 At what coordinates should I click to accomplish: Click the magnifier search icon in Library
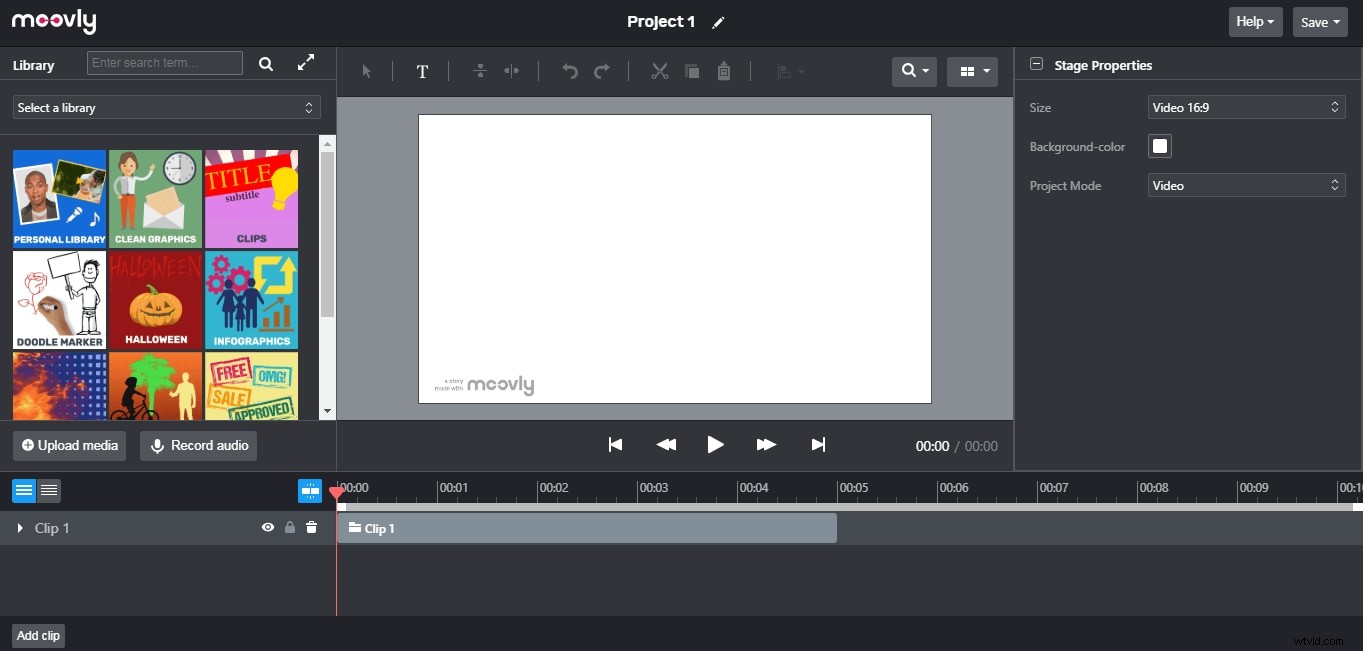[266, 62]
